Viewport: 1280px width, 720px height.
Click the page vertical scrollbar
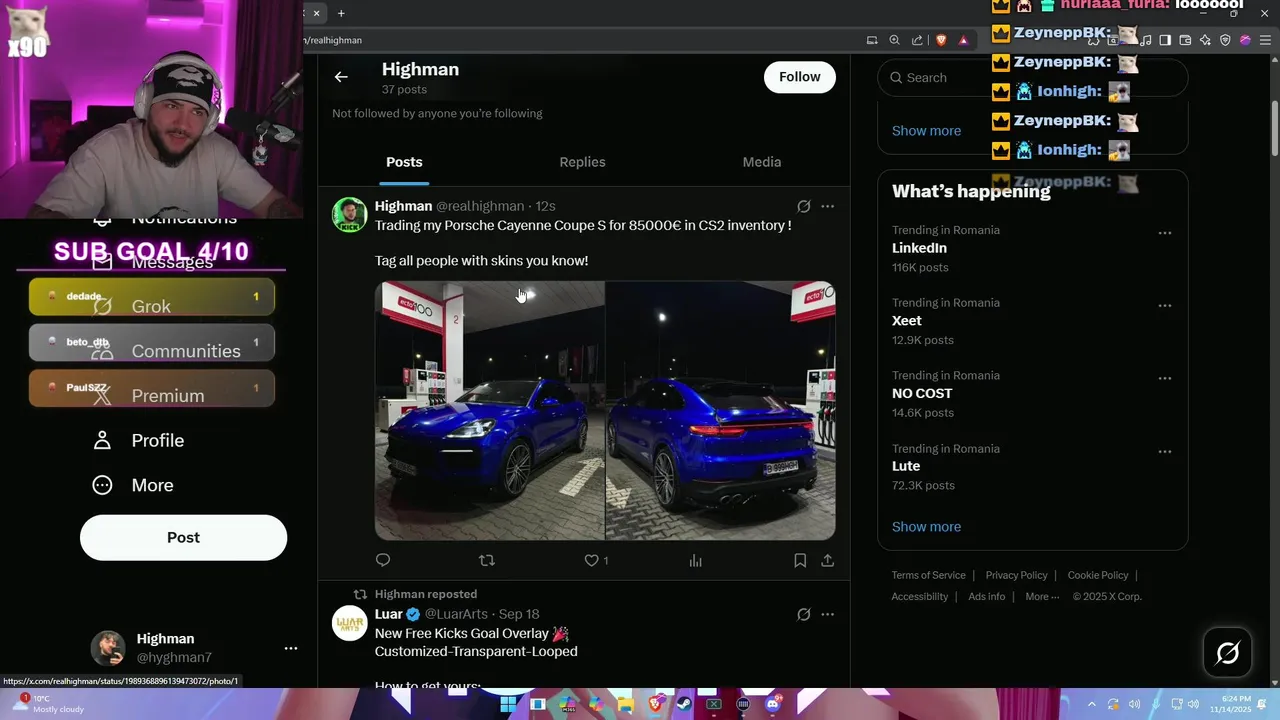pos(1274,128)
